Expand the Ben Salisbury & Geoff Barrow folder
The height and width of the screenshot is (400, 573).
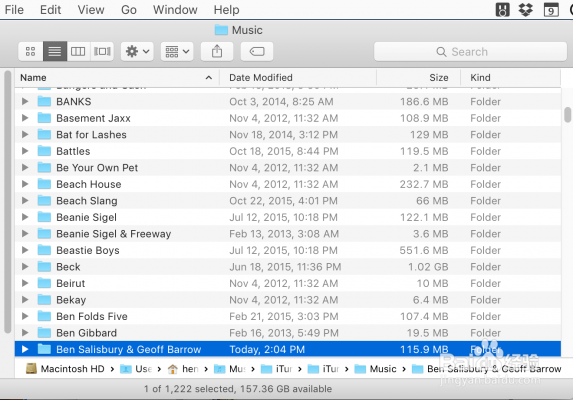[x=25, y=349]
